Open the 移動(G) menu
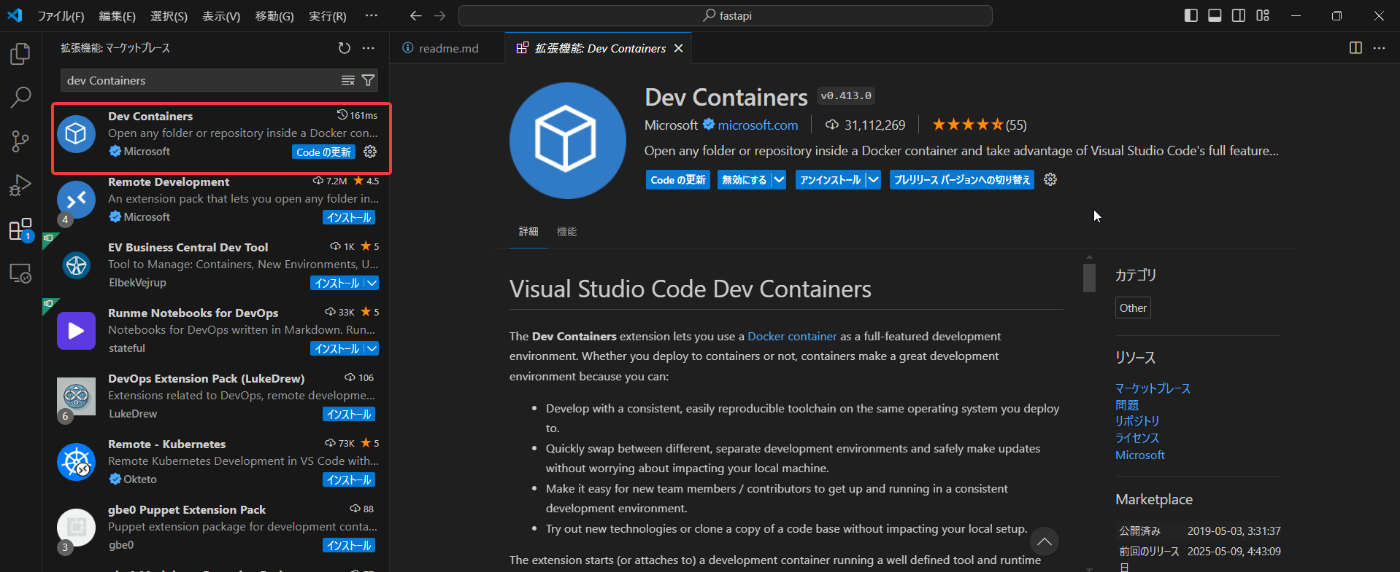 tap(274, 16)
